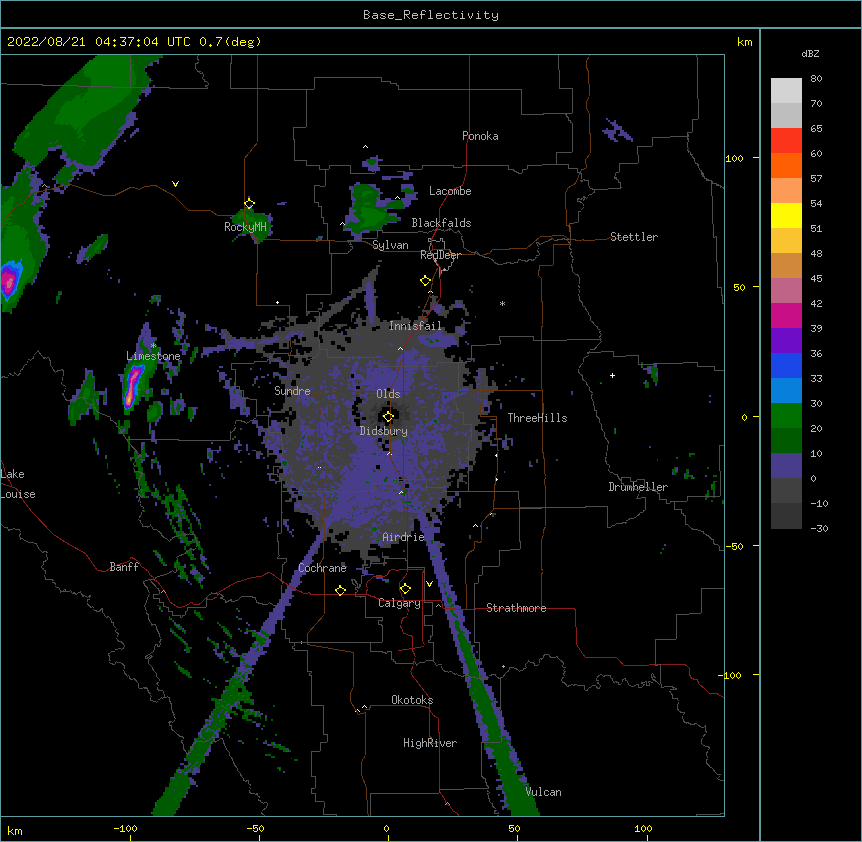Click the white asterisk marker east of Innisfail
The height and width of the screenshot is (842, 862).
point(502,303)
